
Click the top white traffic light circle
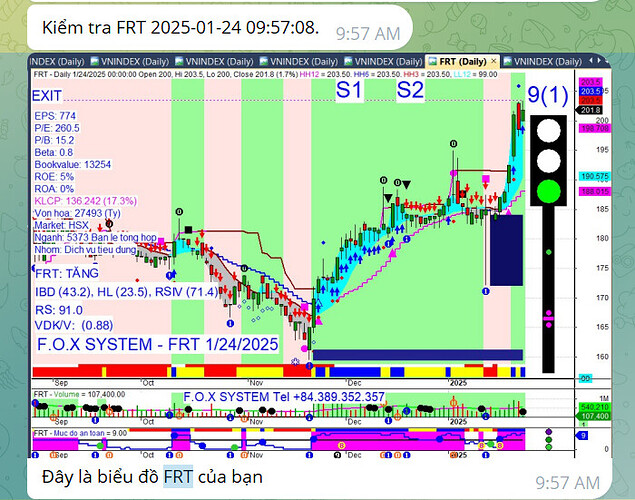tap(548, 131)
